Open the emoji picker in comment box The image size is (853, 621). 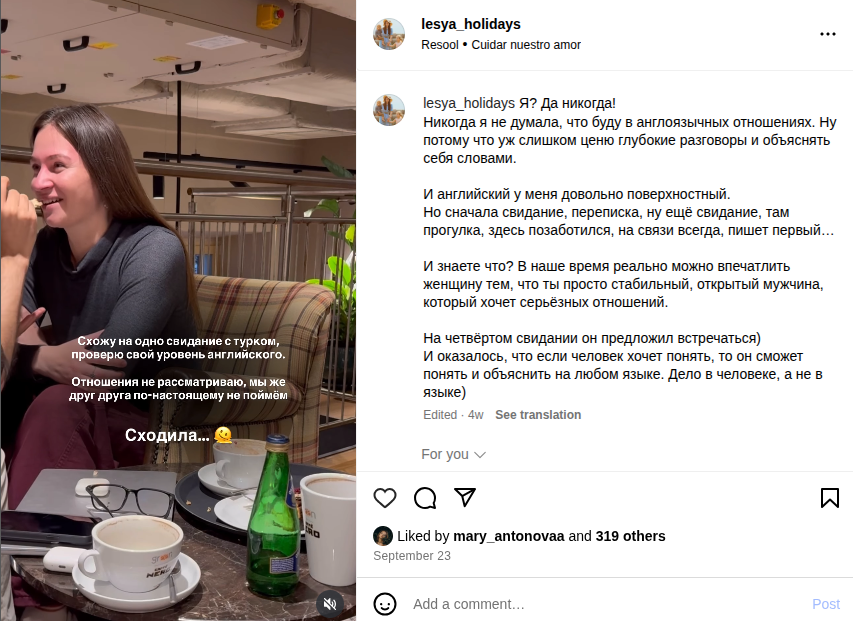pyautogui.click(x=385, y=604)
